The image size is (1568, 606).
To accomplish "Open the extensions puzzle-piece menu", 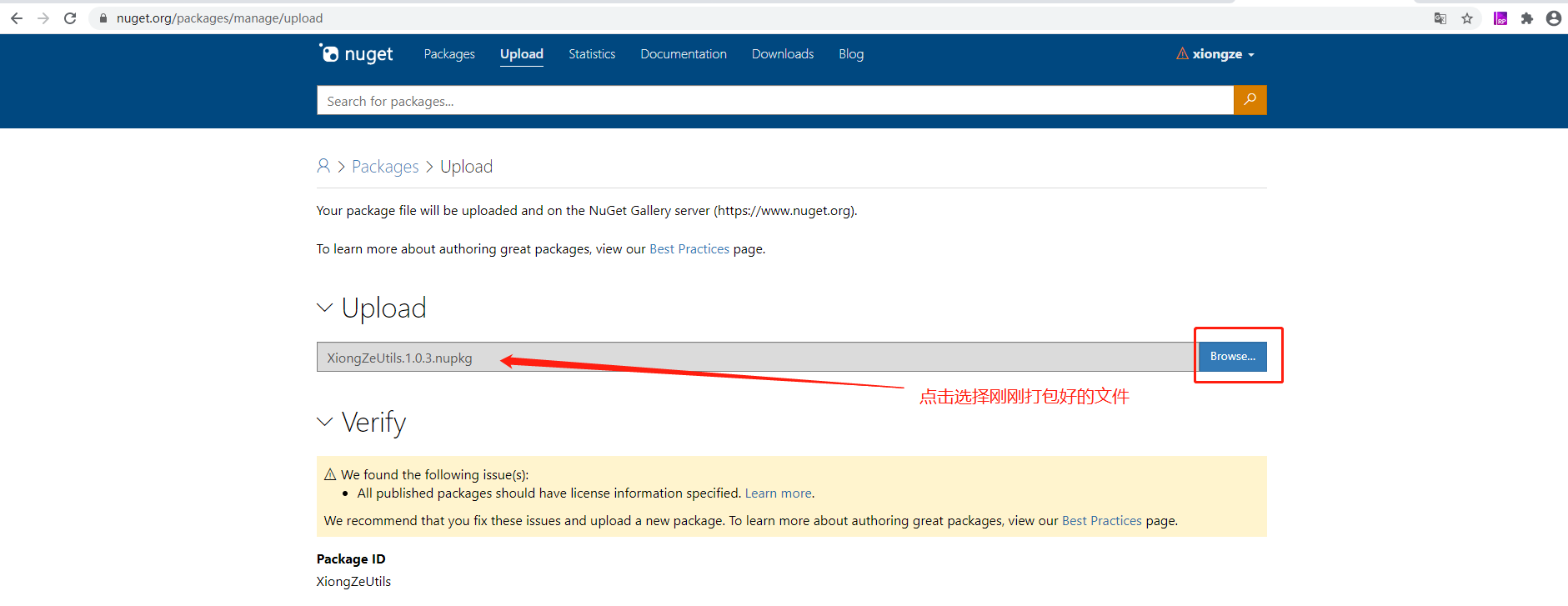I will coord(1527,18).
